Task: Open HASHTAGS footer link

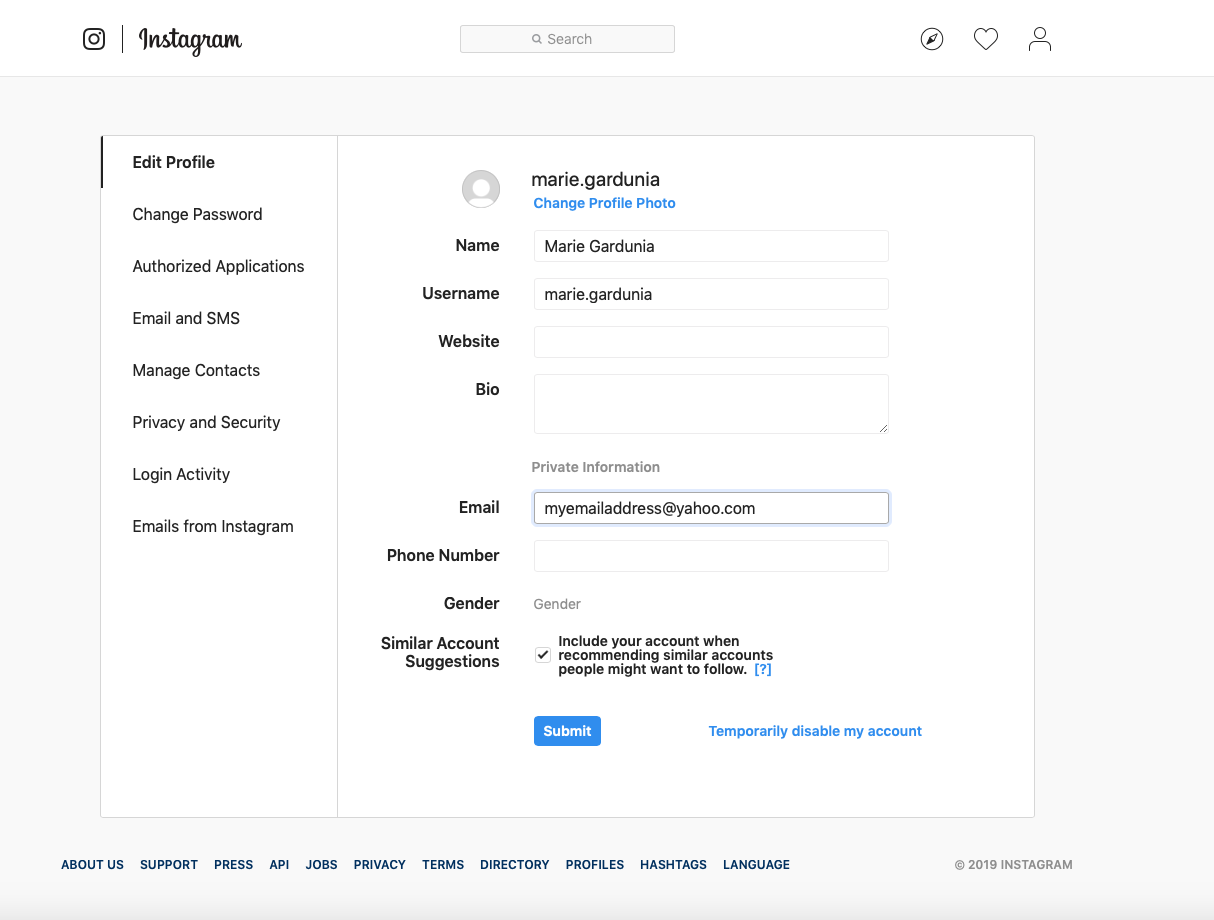Action: pyautogui.click(x=673, y=865)
